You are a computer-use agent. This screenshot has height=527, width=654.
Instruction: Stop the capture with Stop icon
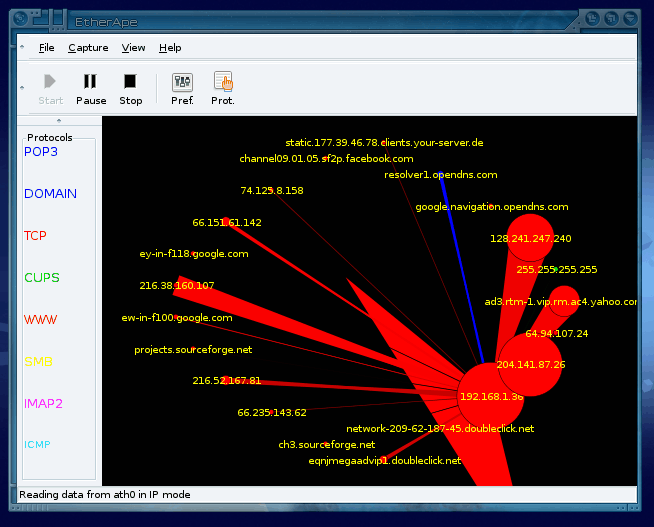point(130,81)
